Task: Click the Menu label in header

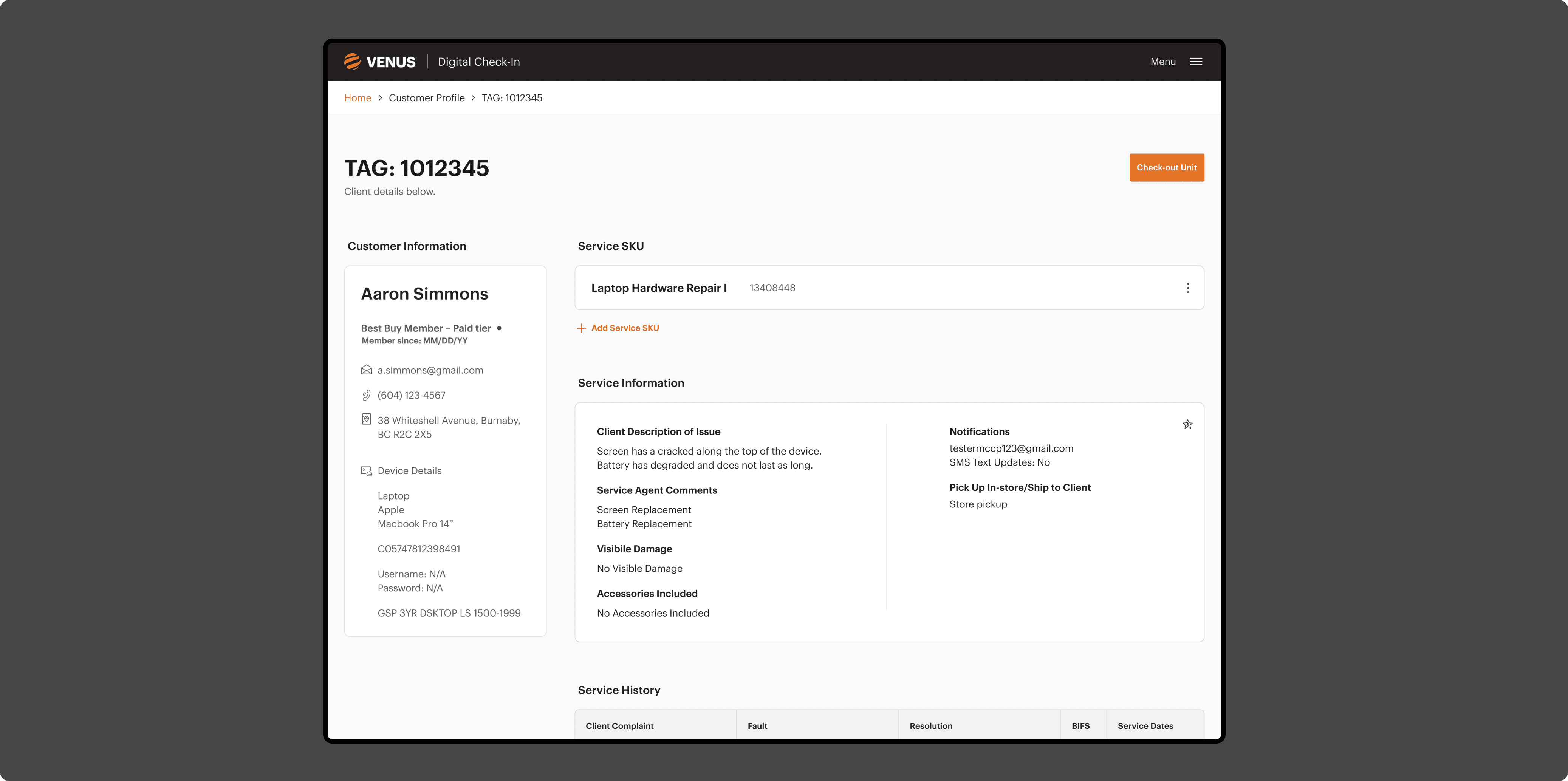Action: (x=1162, y=62)
